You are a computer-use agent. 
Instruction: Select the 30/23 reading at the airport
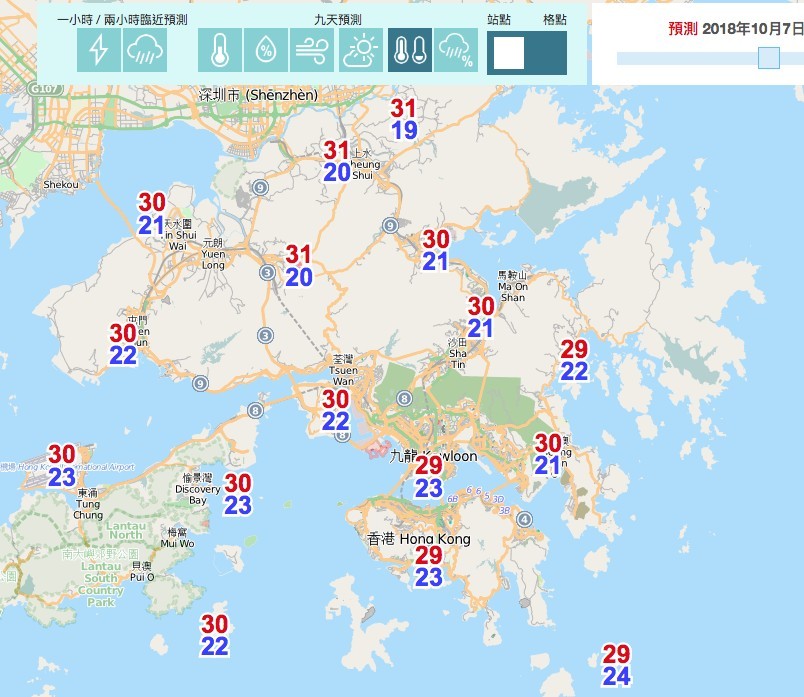pos(62,466)
